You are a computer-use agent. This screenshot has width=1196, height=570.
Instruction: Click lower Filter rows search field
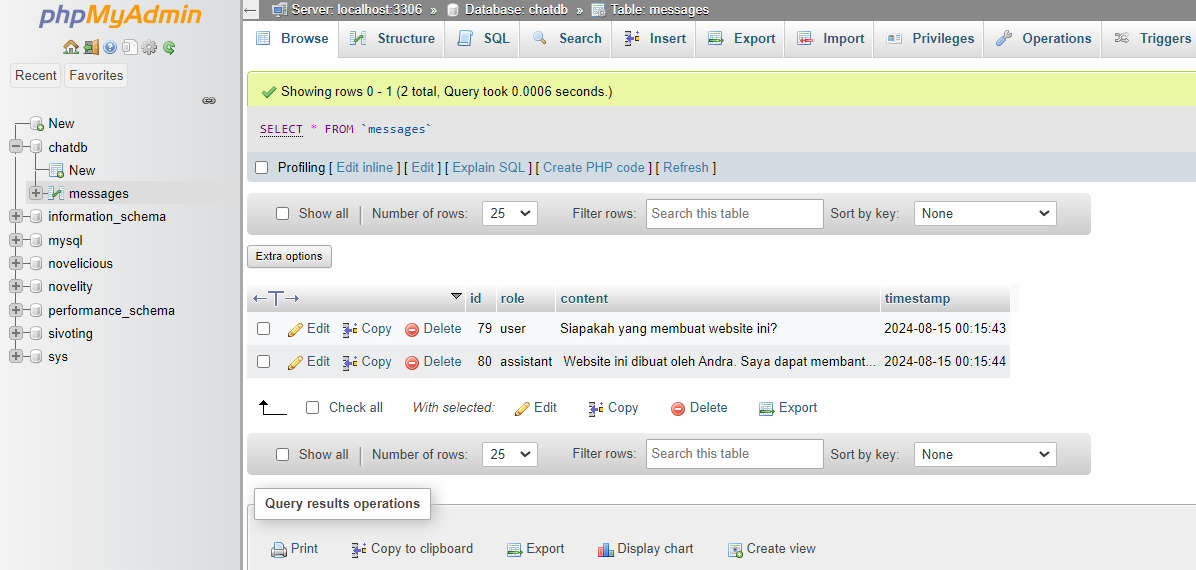tap(735, 453)
